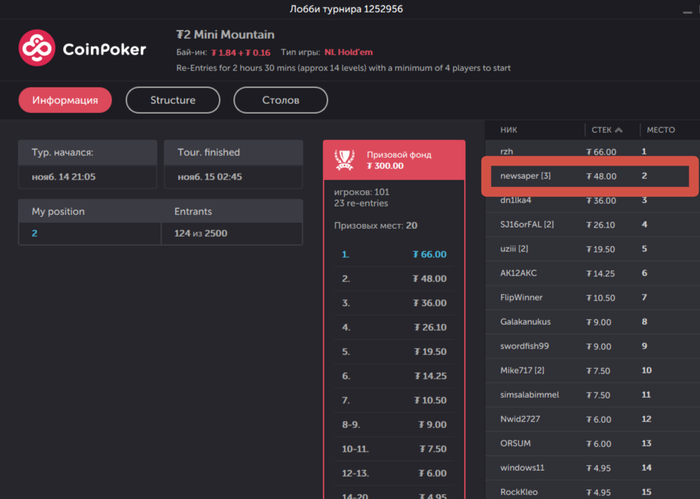Click the My position value 2
This screenshot has width=700, height=499.
click(x=34, y=233)
